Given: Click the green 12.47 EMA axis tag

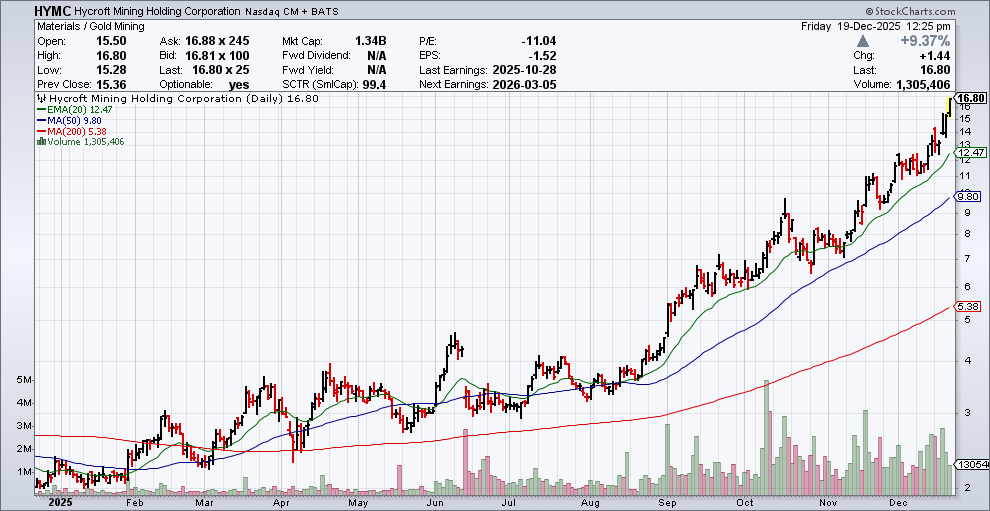Looking at the screenshot, I should (x=970, y=153).
